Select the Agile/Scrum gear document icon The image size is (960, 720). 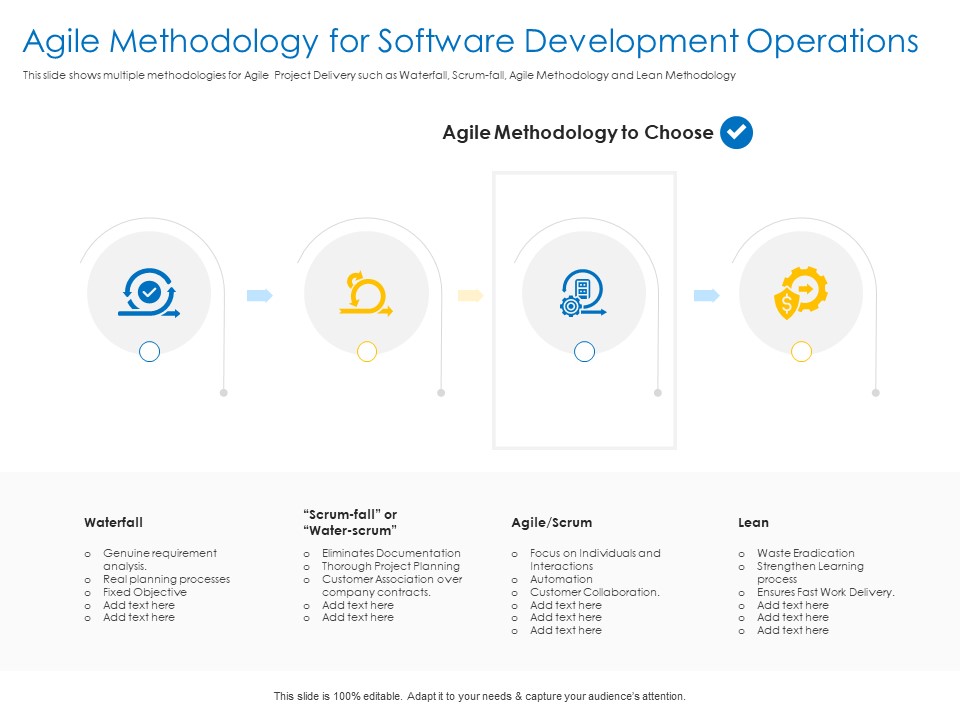click(583, 293)
